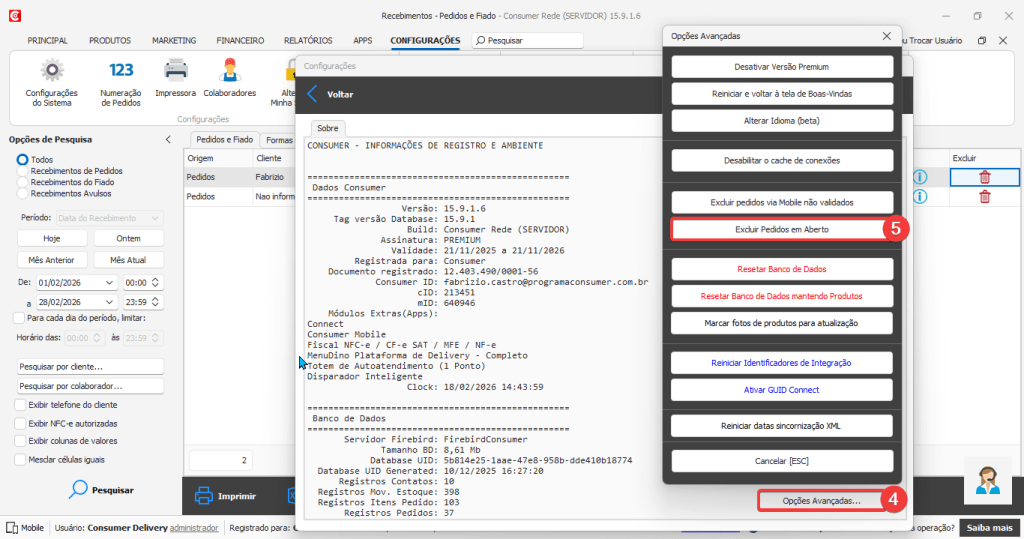1024x539 pixels.
Task: Open Configurações do Sistema gear icon
Action: click(x=52, y=71)
